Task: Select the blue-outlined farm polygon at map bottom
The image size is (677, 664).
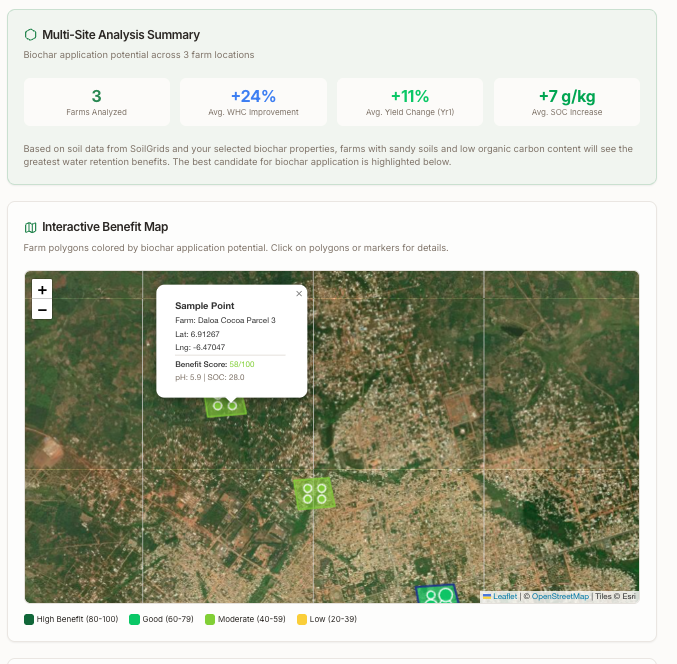Action: pyautogui.click(x=435, y=594)
